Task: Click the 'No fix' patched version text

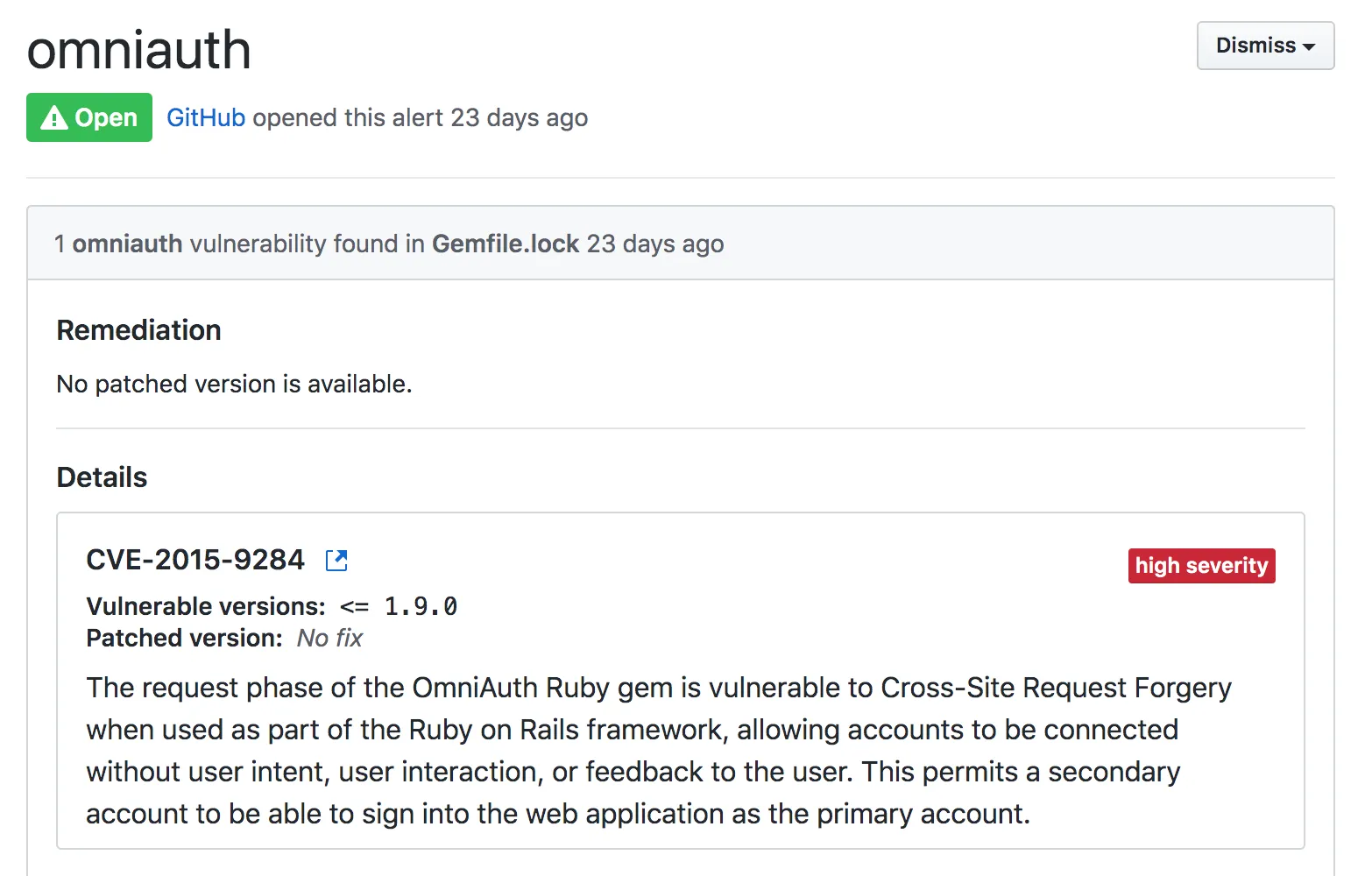Action: click(329, 638)
